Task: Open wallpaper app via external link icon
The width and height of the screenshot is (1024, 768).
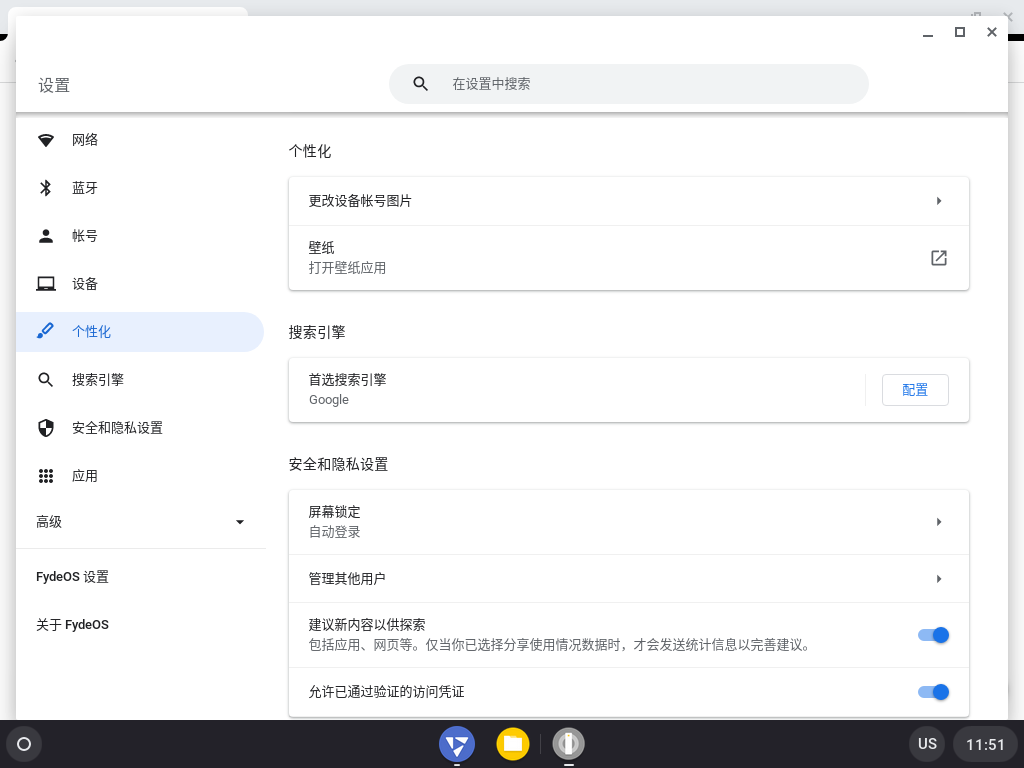Action: pyautogui.click(x=938, y=258)
